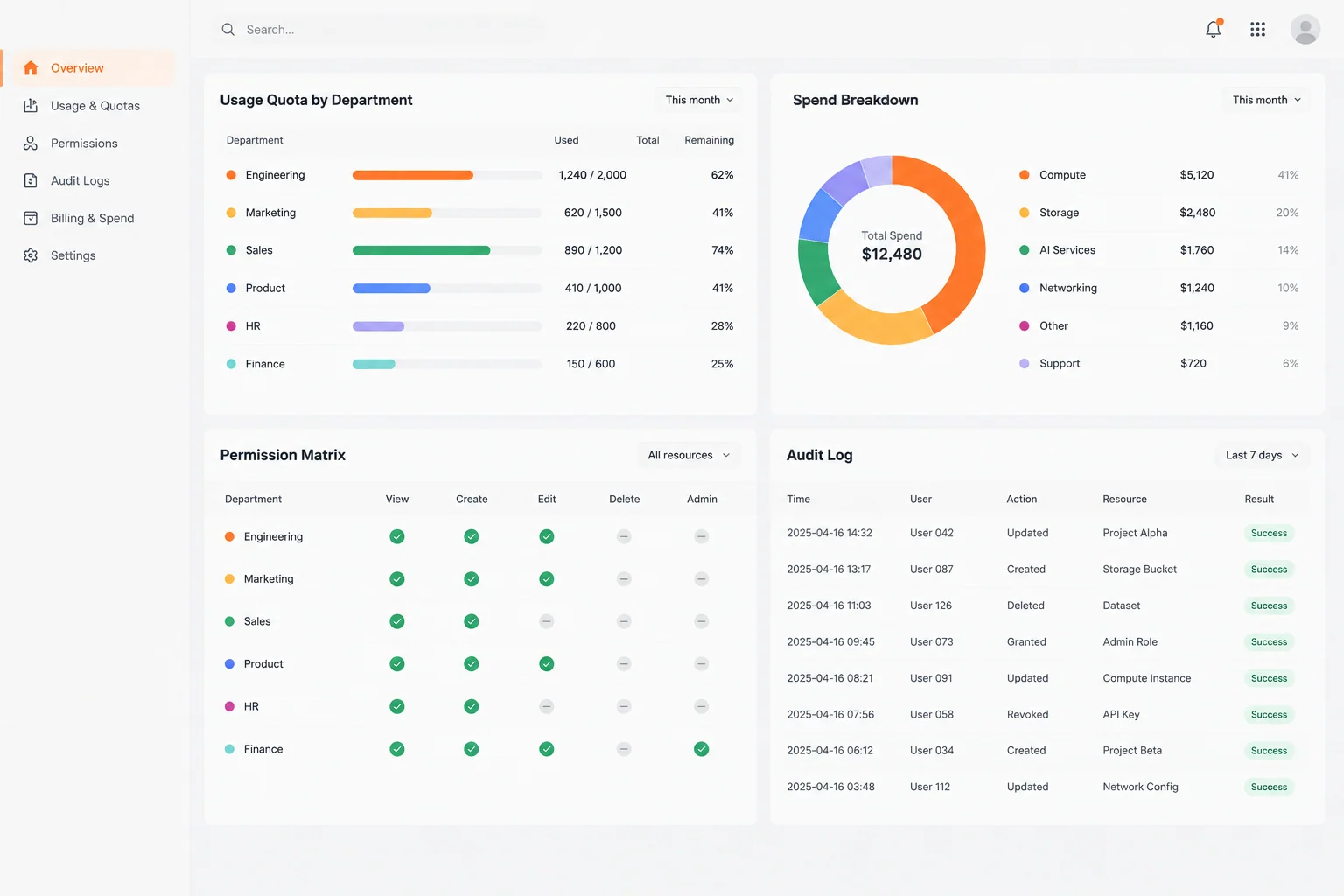Viewport: 1344px width, 896px height.
Task: Expand the All resources dropdown
Action: coord(689,455)
